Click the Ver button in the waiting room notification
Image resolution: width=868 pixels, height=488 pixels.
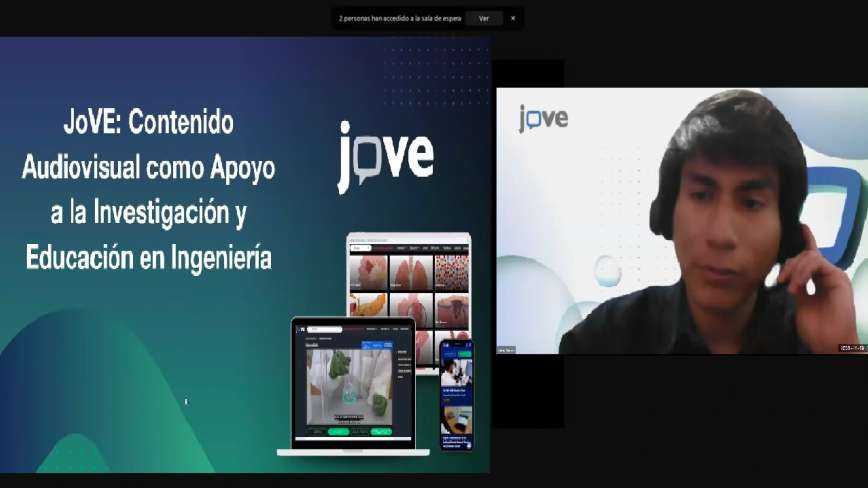(484, 18)
